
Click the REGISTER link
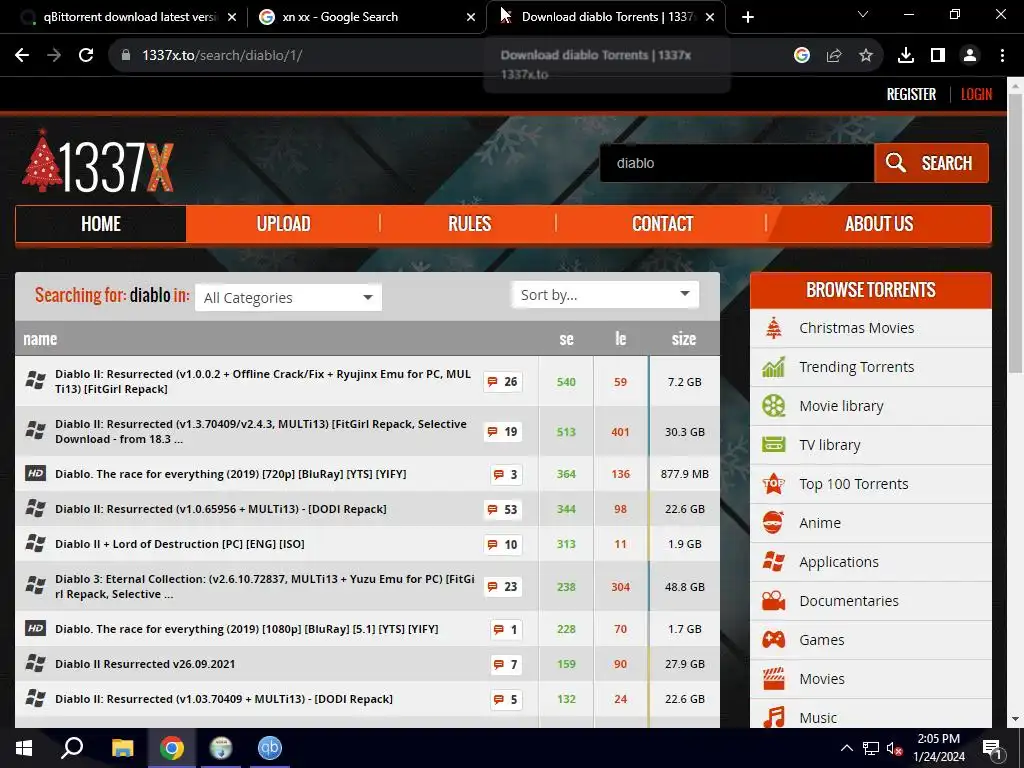(911, 95)
